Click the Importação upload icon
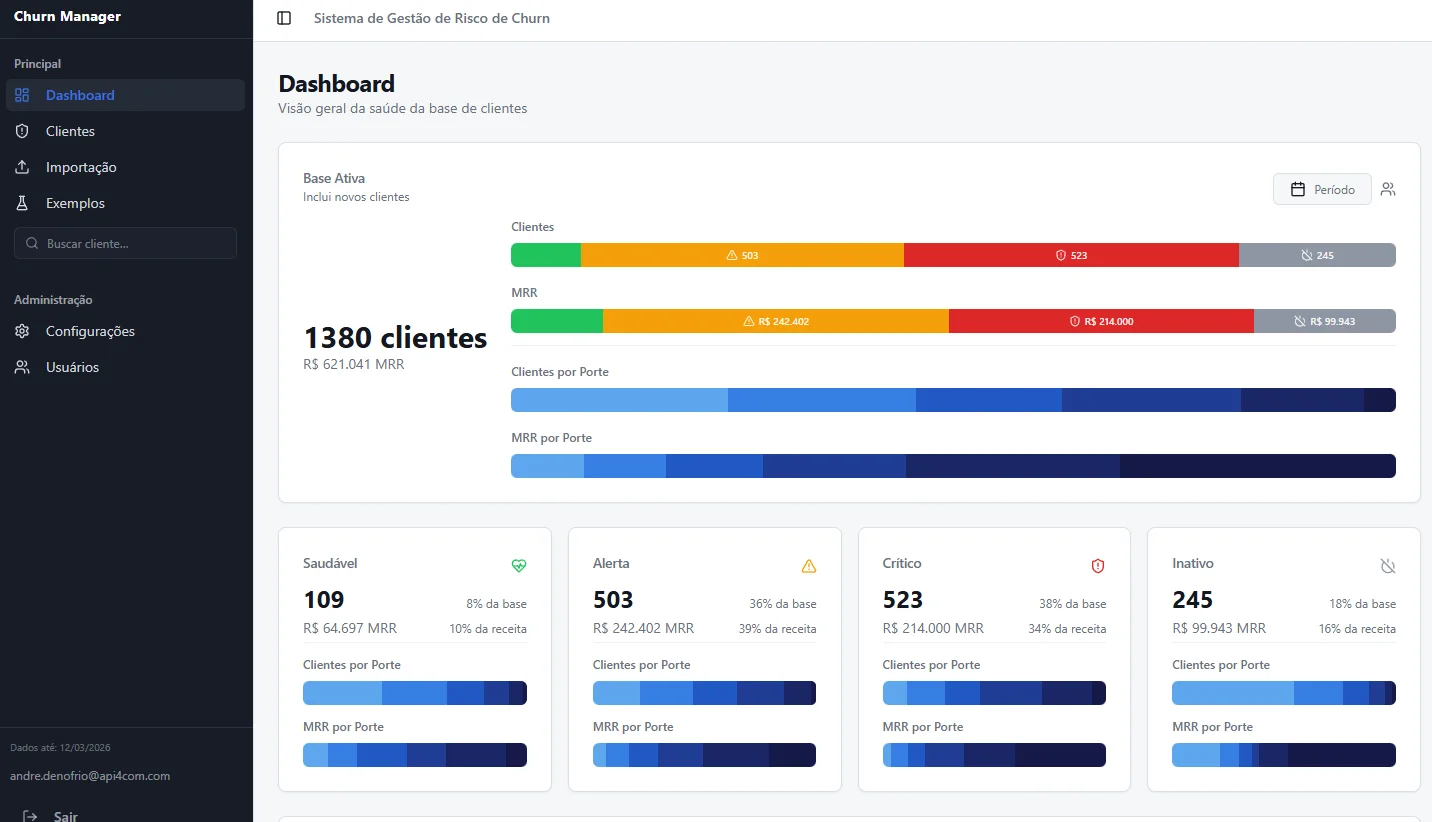The image size is (1432, 822). (x=22, y=167)
